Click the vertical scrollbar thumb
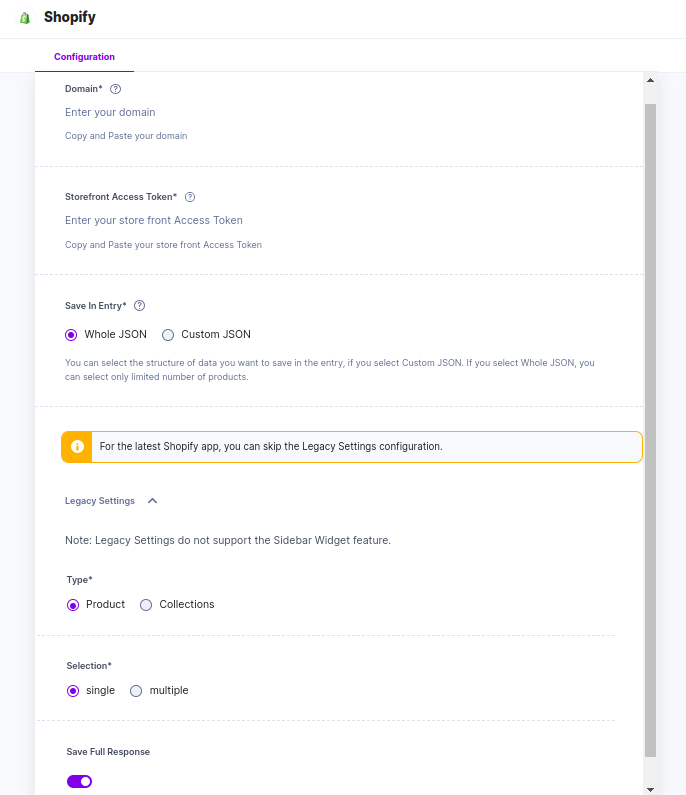Screen dimensions: 686x795 [651, 430]
